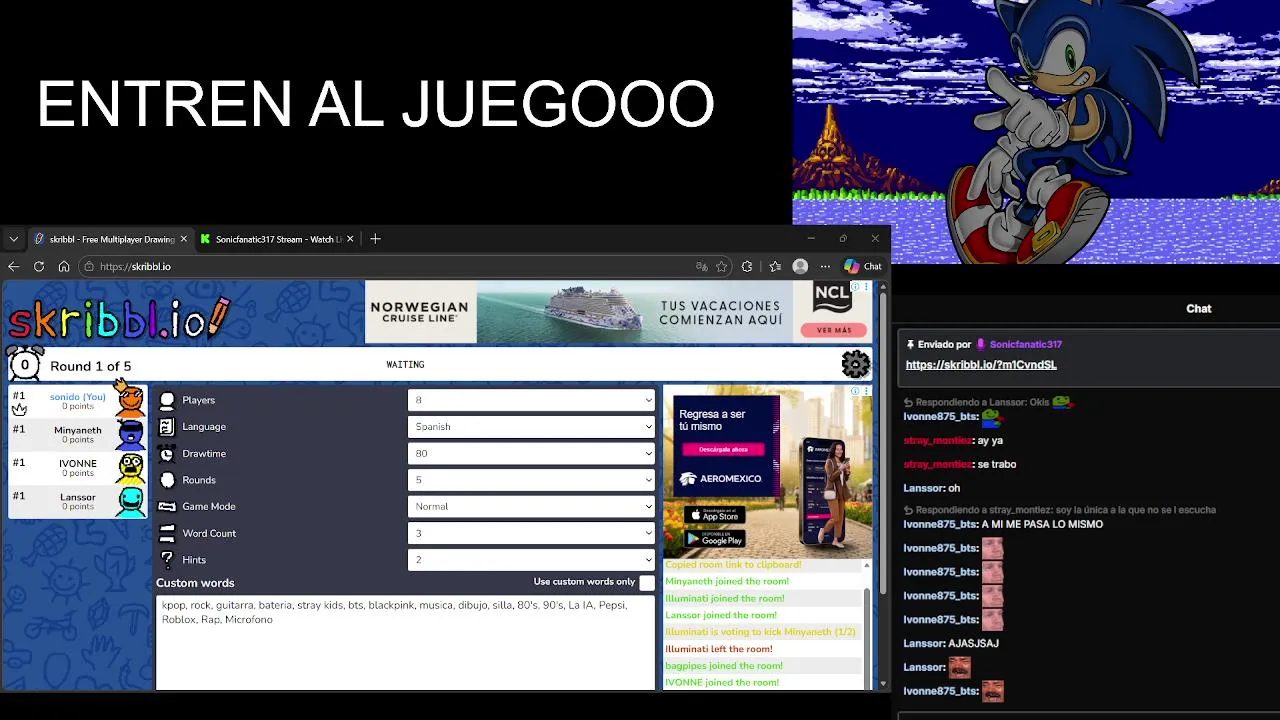This screenshot has width=1280, height=720.
Task: Open the Game Mode dropdown showing Normal
Action: [x=531, y=507]
